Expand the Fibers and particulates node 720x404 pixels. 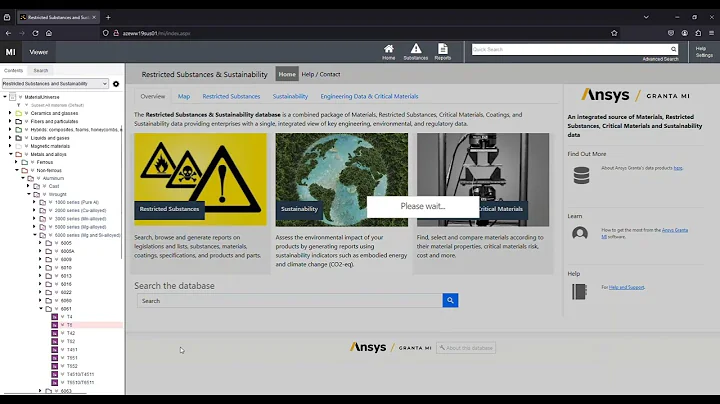tap(10, 121)
